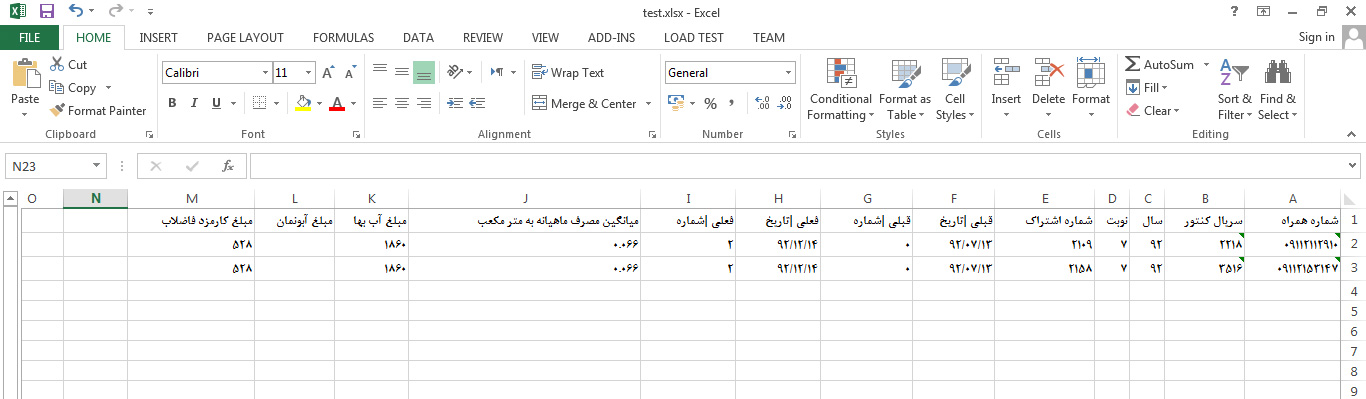The image size is (1366, 399).
Task: Click the Format cells icon
Action: tap(1090, 73)
